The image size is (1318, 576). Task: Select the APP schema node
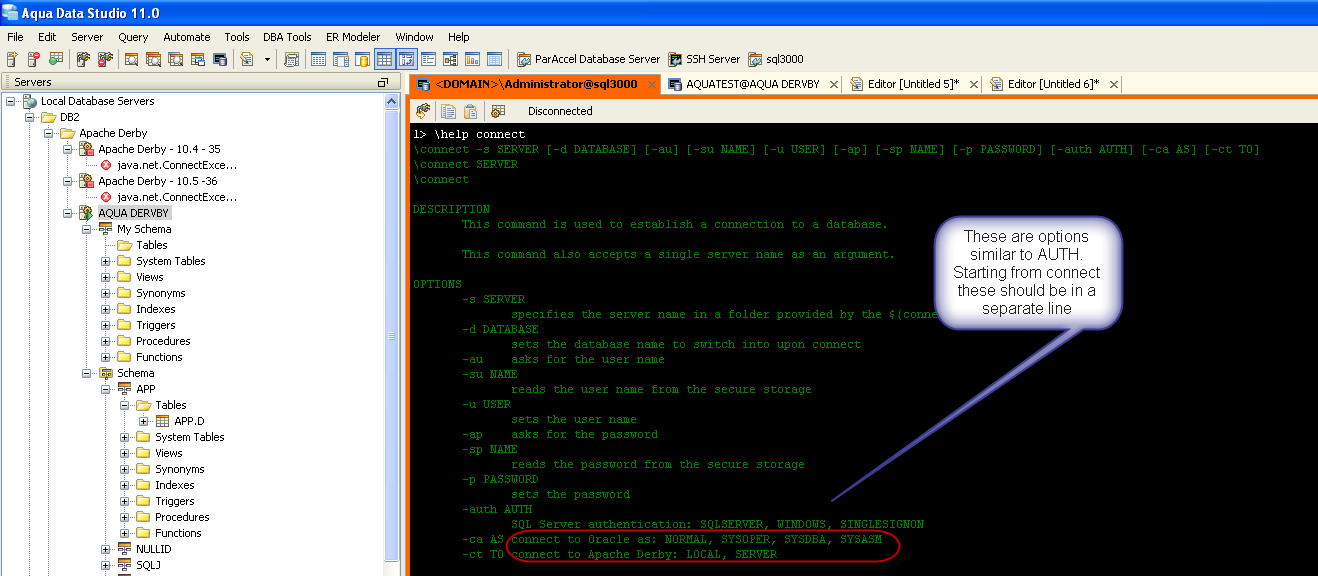tap(145, 389)
